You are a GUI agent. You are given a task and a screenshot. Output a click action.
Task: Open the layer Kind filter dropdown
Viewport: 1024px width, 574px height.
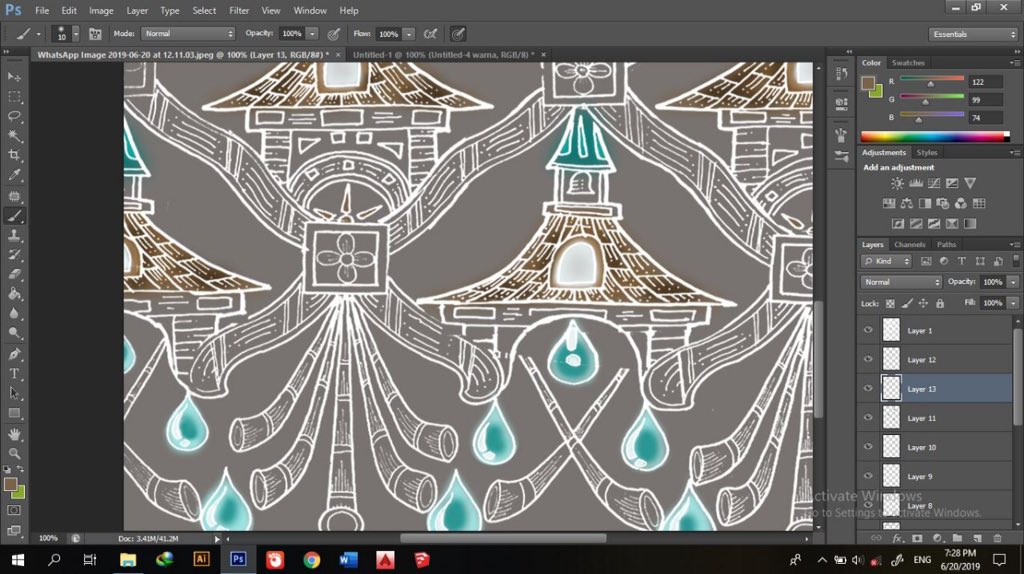886,261
